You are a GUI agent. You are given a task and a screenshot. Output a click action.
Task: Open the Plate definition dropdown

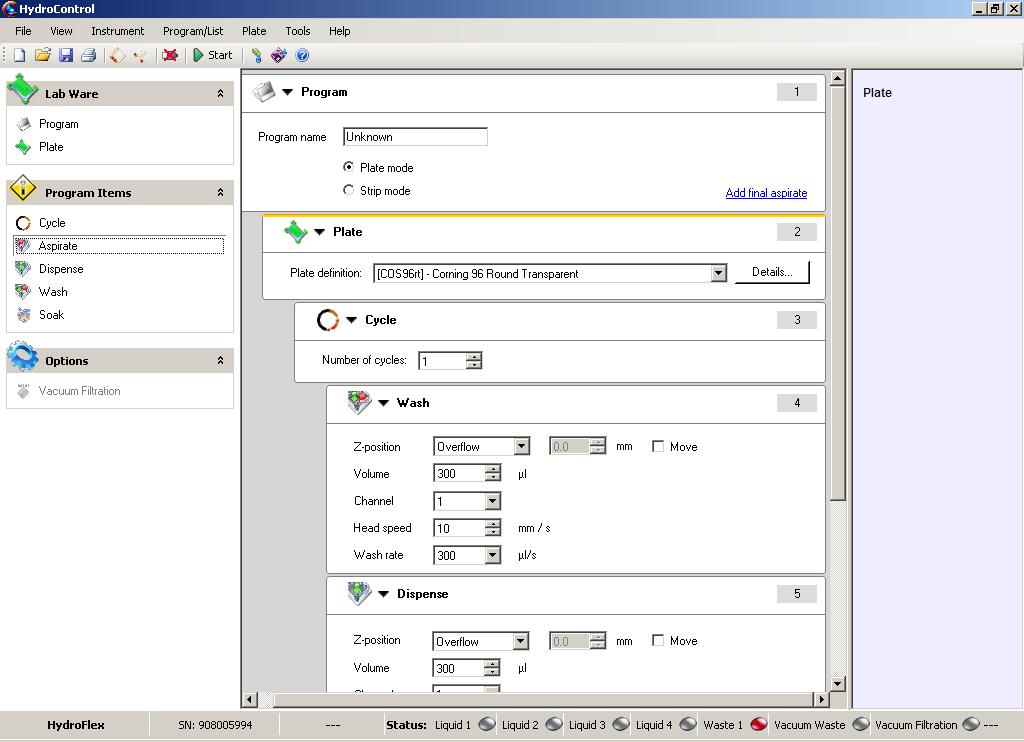[x=718, y=273]
